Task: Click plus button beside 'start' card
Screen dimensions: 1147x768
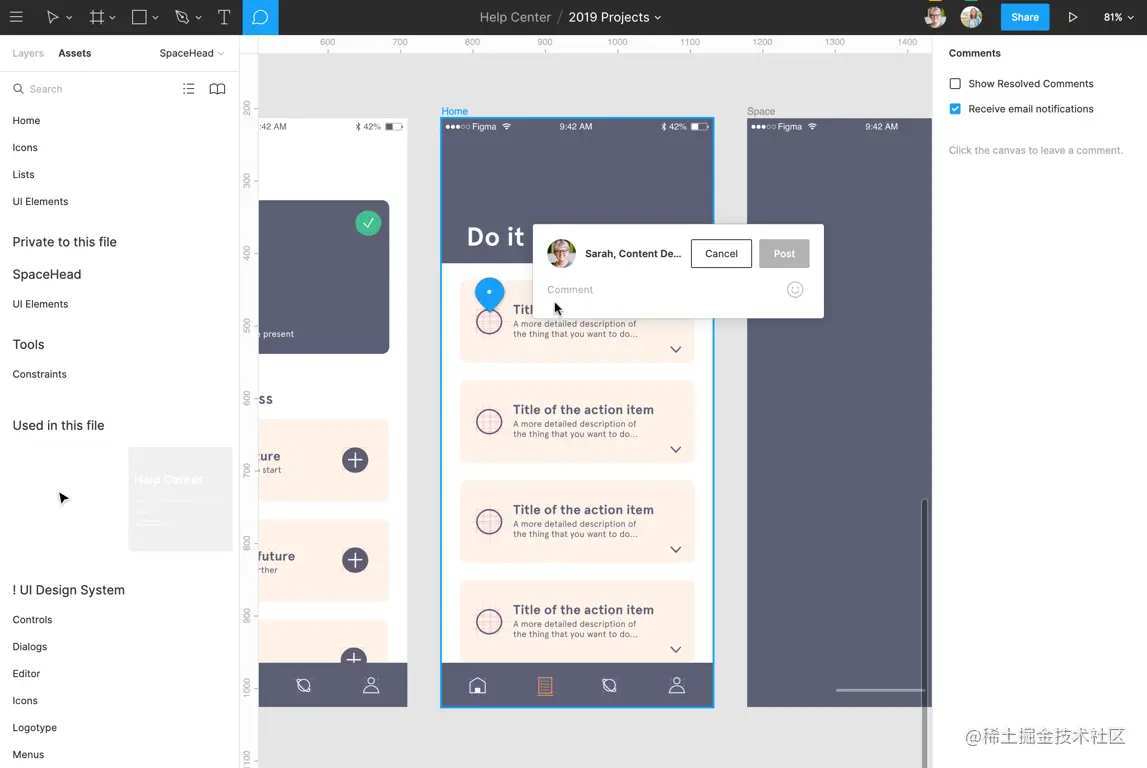Action: (355, 460)
